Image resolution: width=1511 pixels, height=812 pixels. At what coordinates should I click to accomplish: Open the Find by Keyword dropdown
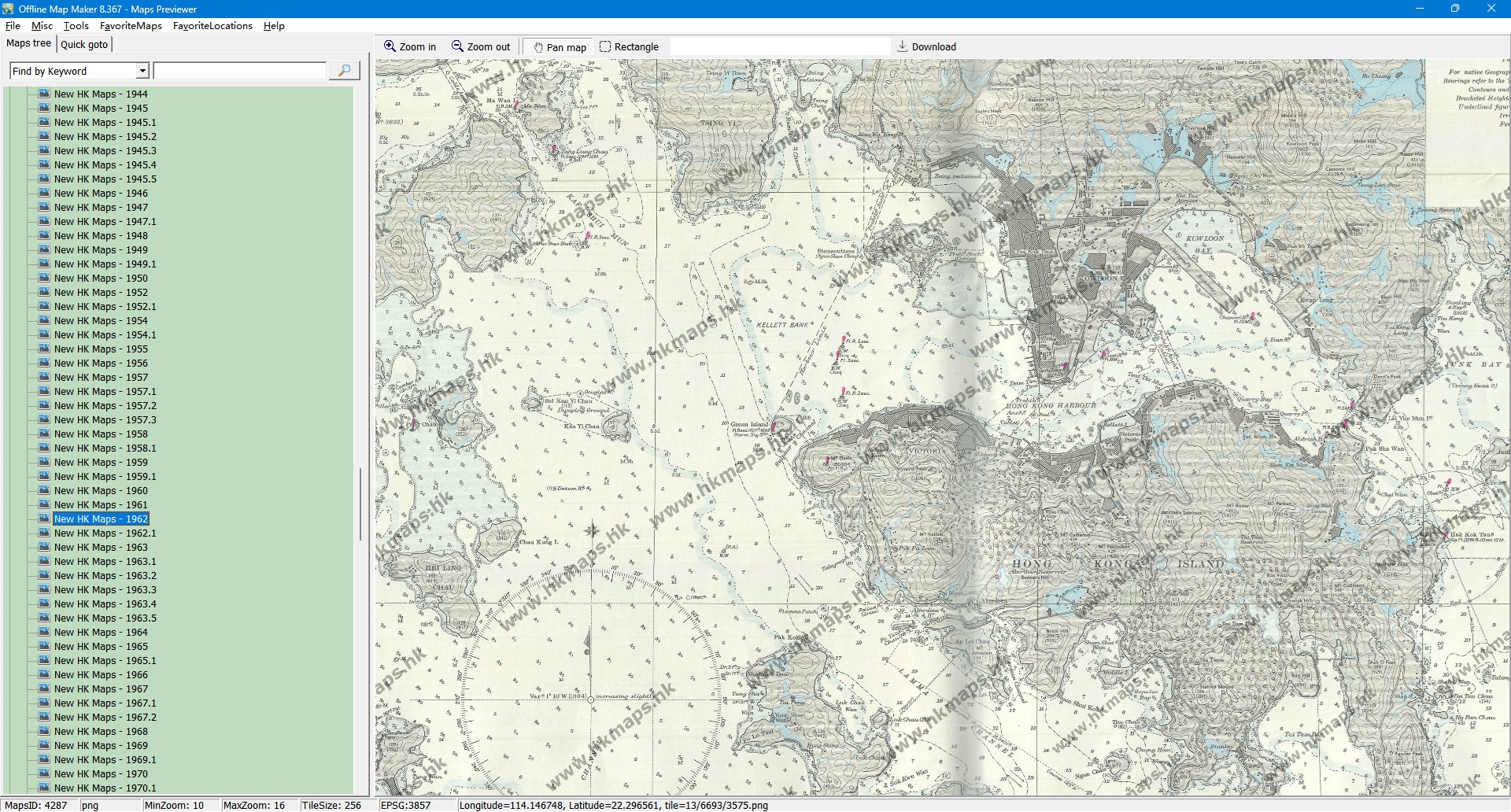coord(142,71)
